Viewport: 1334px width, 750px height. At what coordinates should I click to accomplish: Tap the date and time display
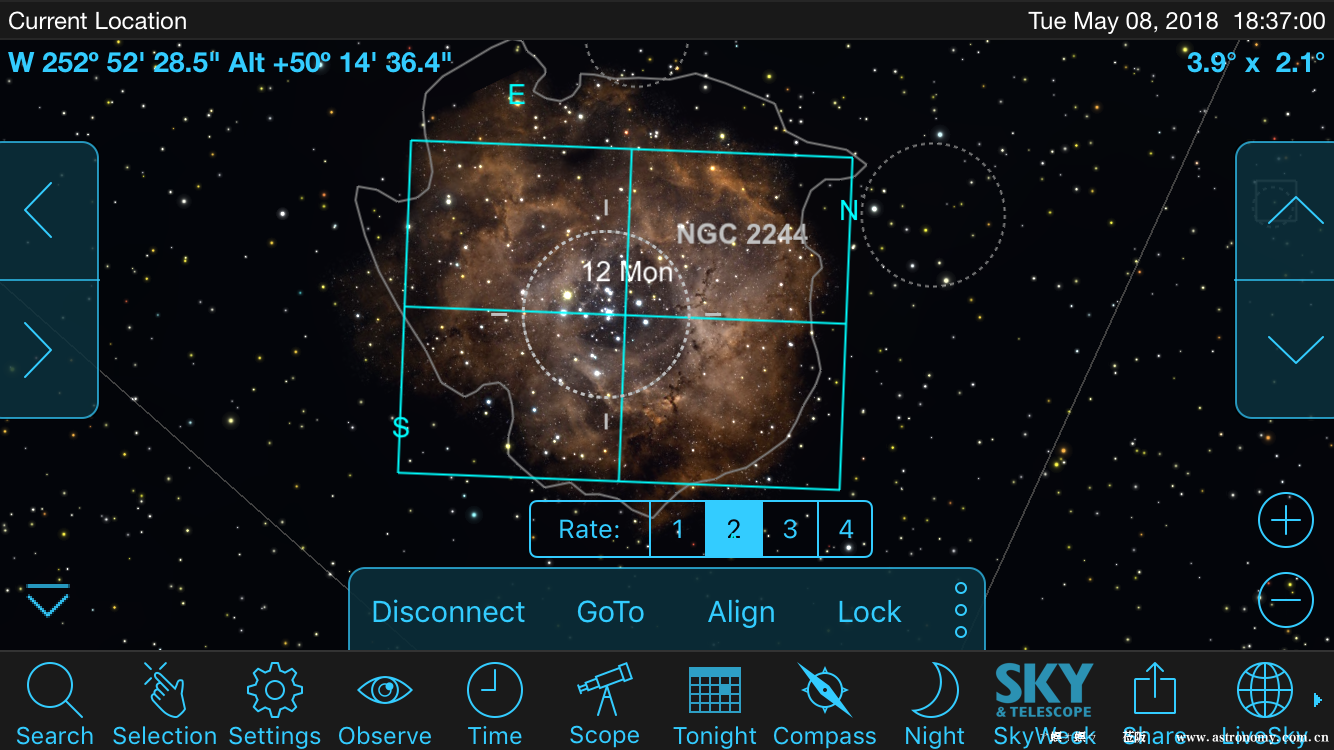coord(1177,21)
